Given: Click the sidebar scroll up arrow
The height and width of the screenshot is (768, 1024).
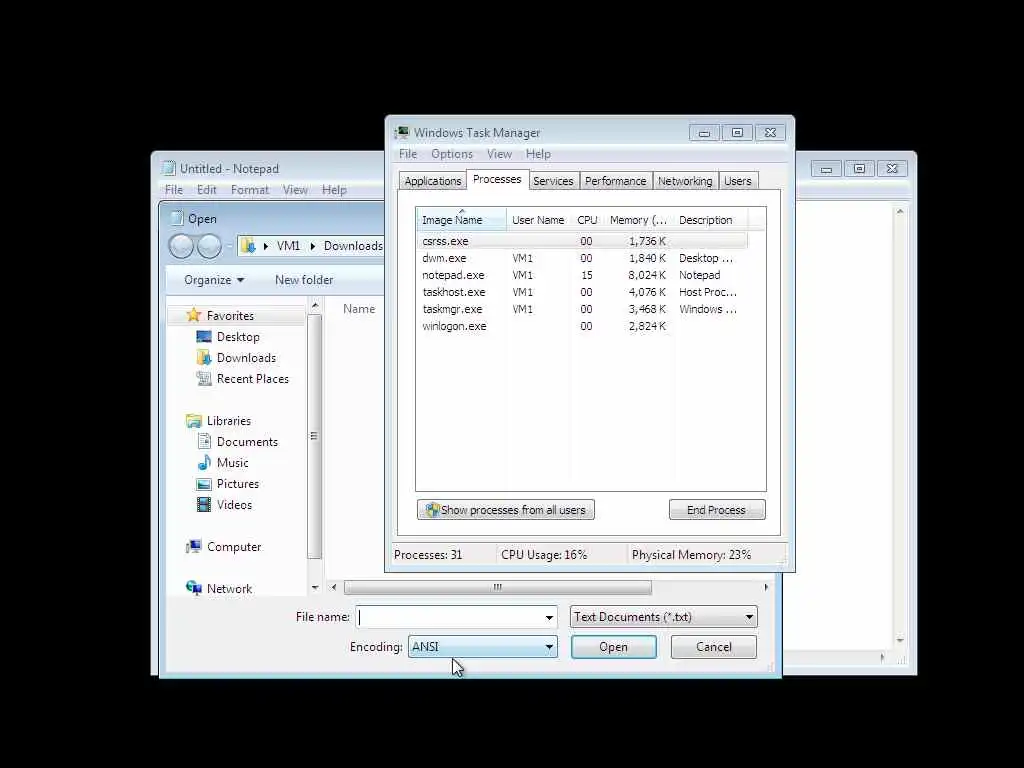Looking at the screenshot, I should (315, 306).
